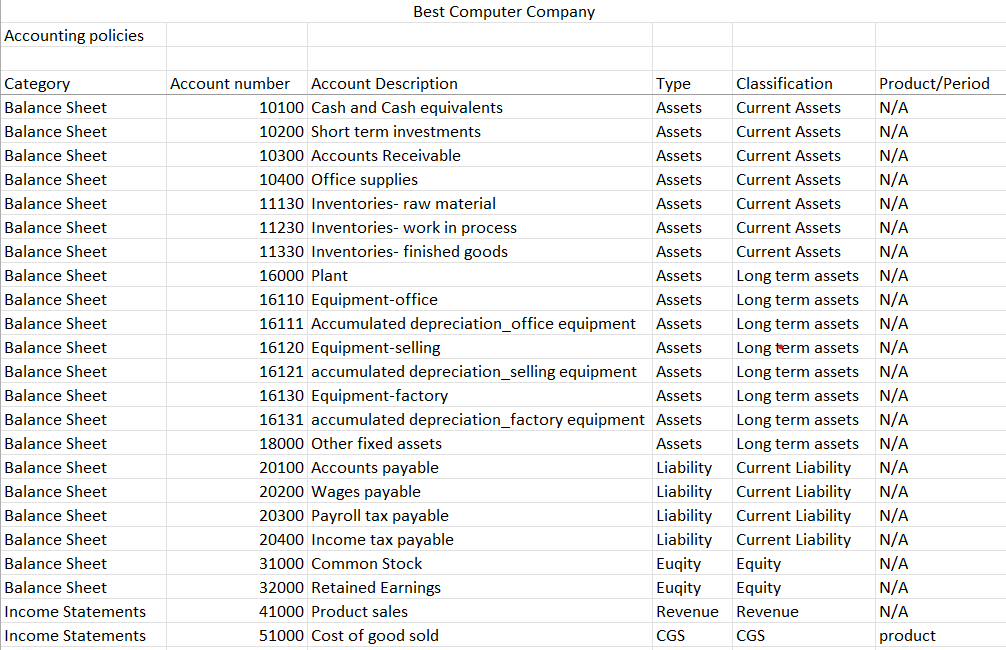Click the Equipment-selling description cell
This screenshot has width=1006, height=650.
coord(480,348)
